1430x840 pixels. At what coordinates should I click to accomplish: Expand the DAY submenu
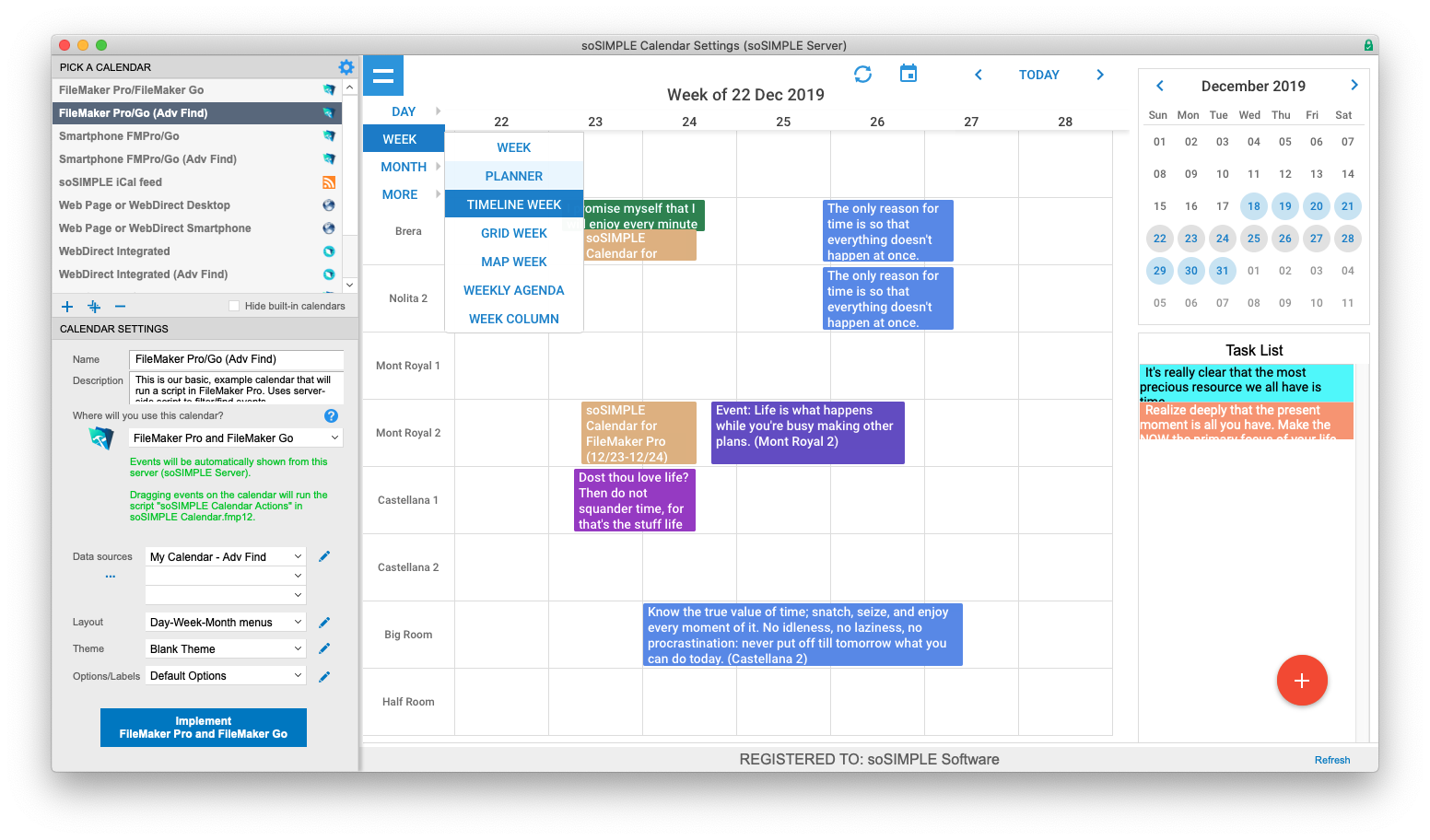[x=404, y=111]
